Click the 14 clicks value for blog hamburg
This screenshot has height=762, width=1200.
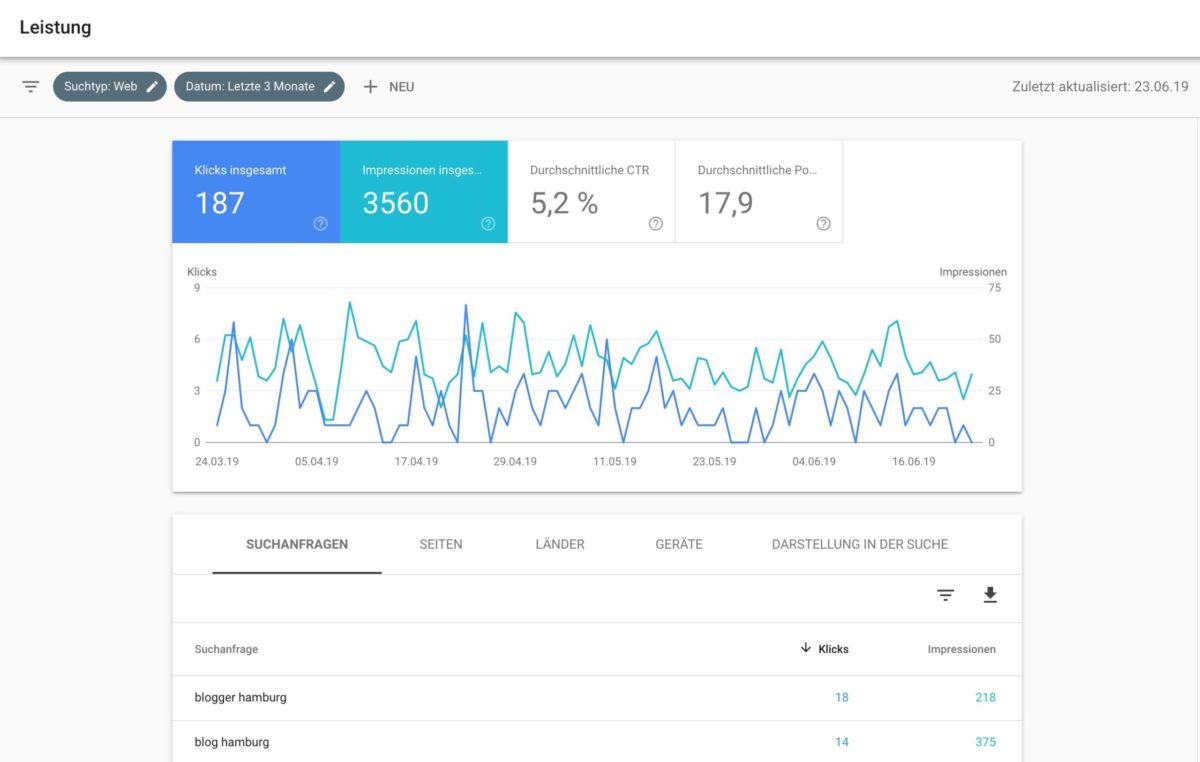click(x=841, y=742)
